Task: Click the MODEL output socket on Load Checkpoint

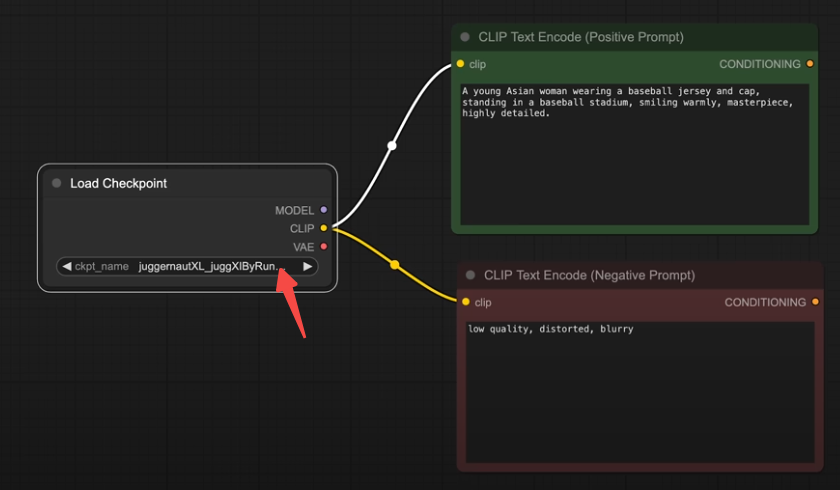Action: click(x=323, y=210)
